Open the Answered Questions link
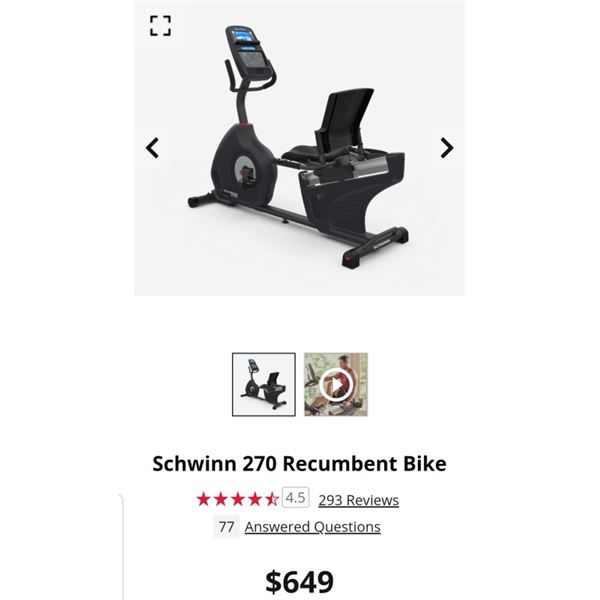The width and height of the screenshot is (600, 600). (312, 527)
